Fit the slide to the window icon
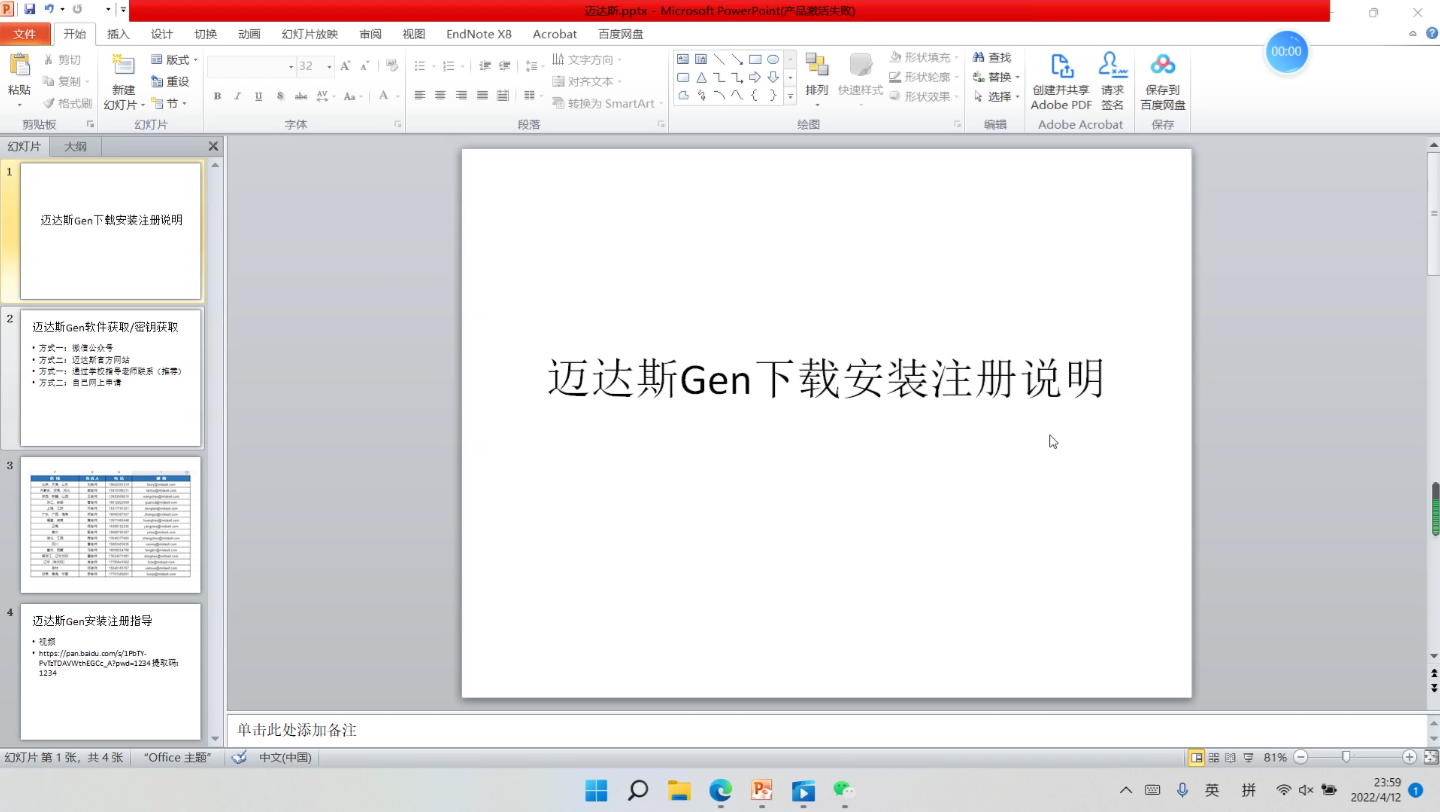 pos(1431,758)
